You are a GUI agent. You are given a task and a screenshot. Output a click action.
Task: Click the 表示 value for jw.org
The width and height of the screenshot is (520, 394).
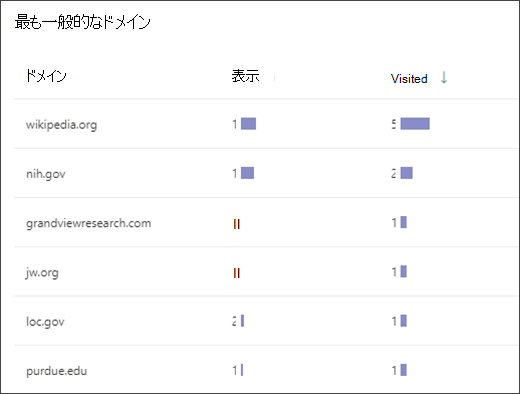click(236, 273)
